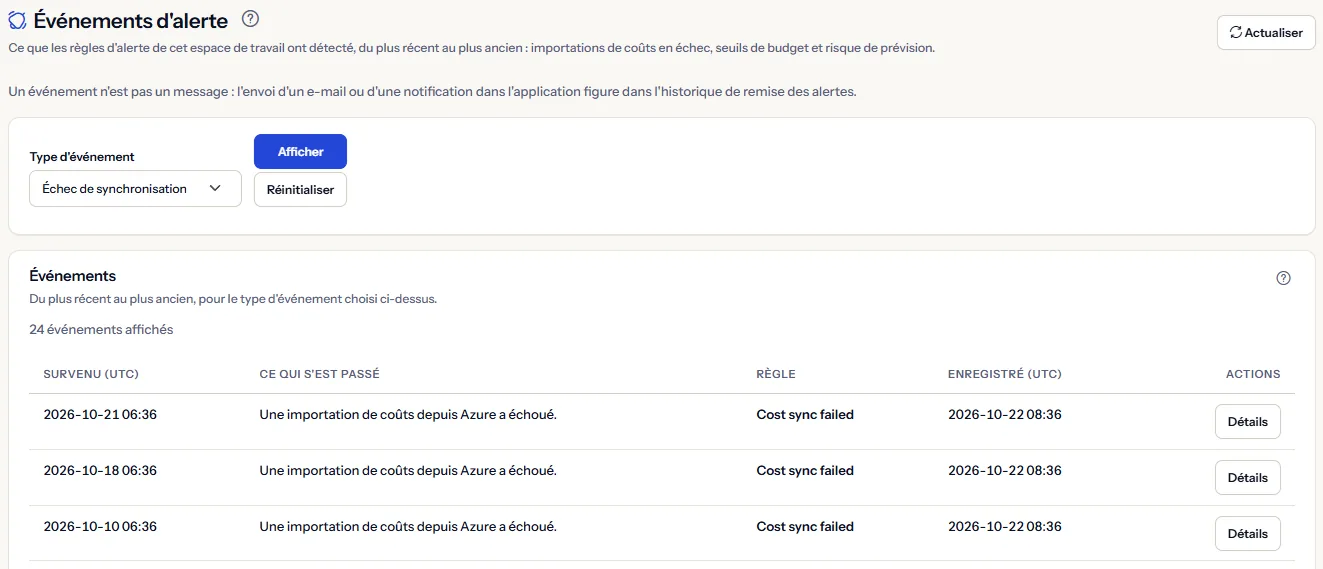Screen dimensions: 1323x569
Task: Click the alert events bell icon beside title
Action: point(17,19)
